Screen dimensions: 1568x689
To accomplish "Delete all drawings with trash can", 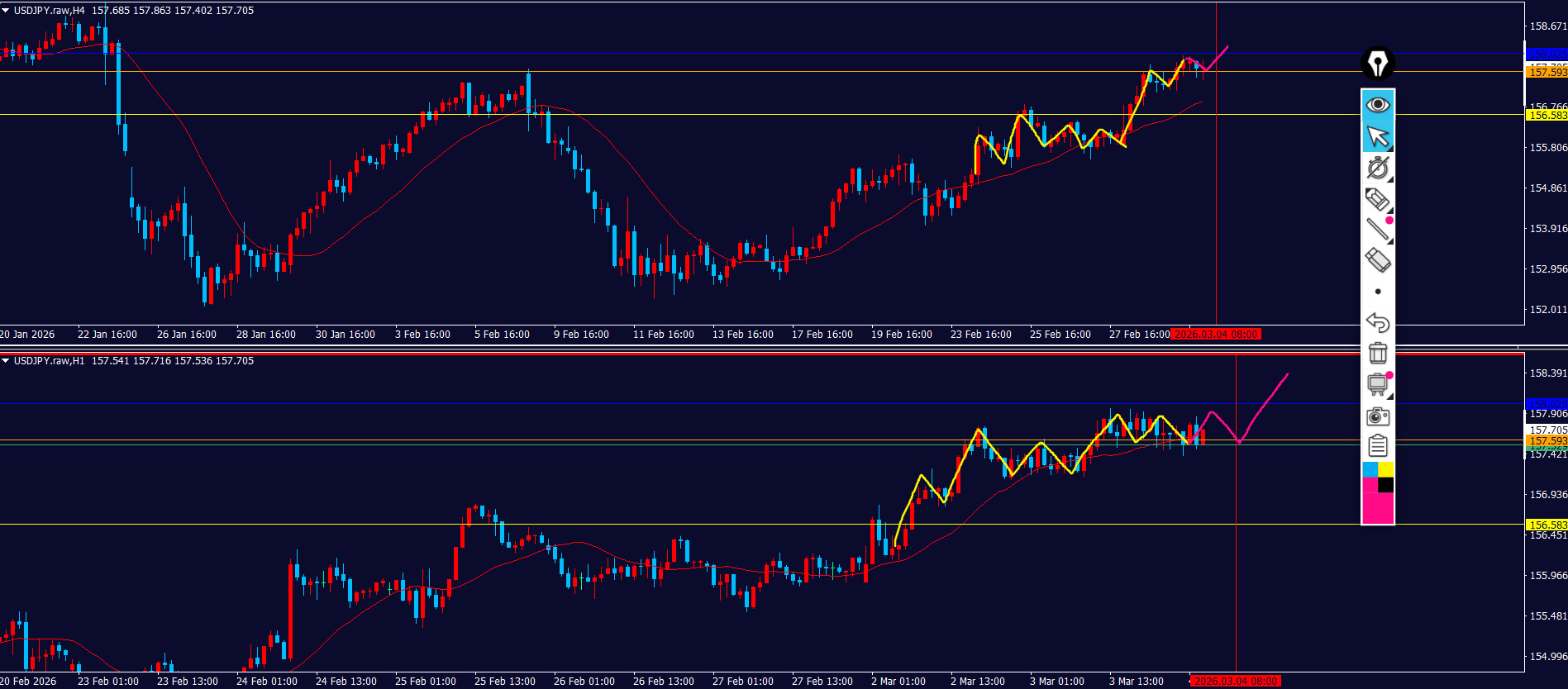I will [1377, 353].
